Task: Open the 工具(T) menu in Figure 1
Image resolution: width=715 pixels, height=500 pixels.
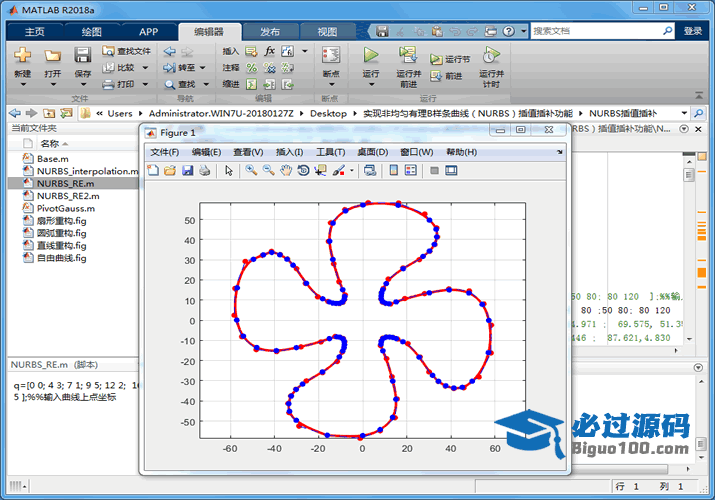Action: tap(331, 152)
